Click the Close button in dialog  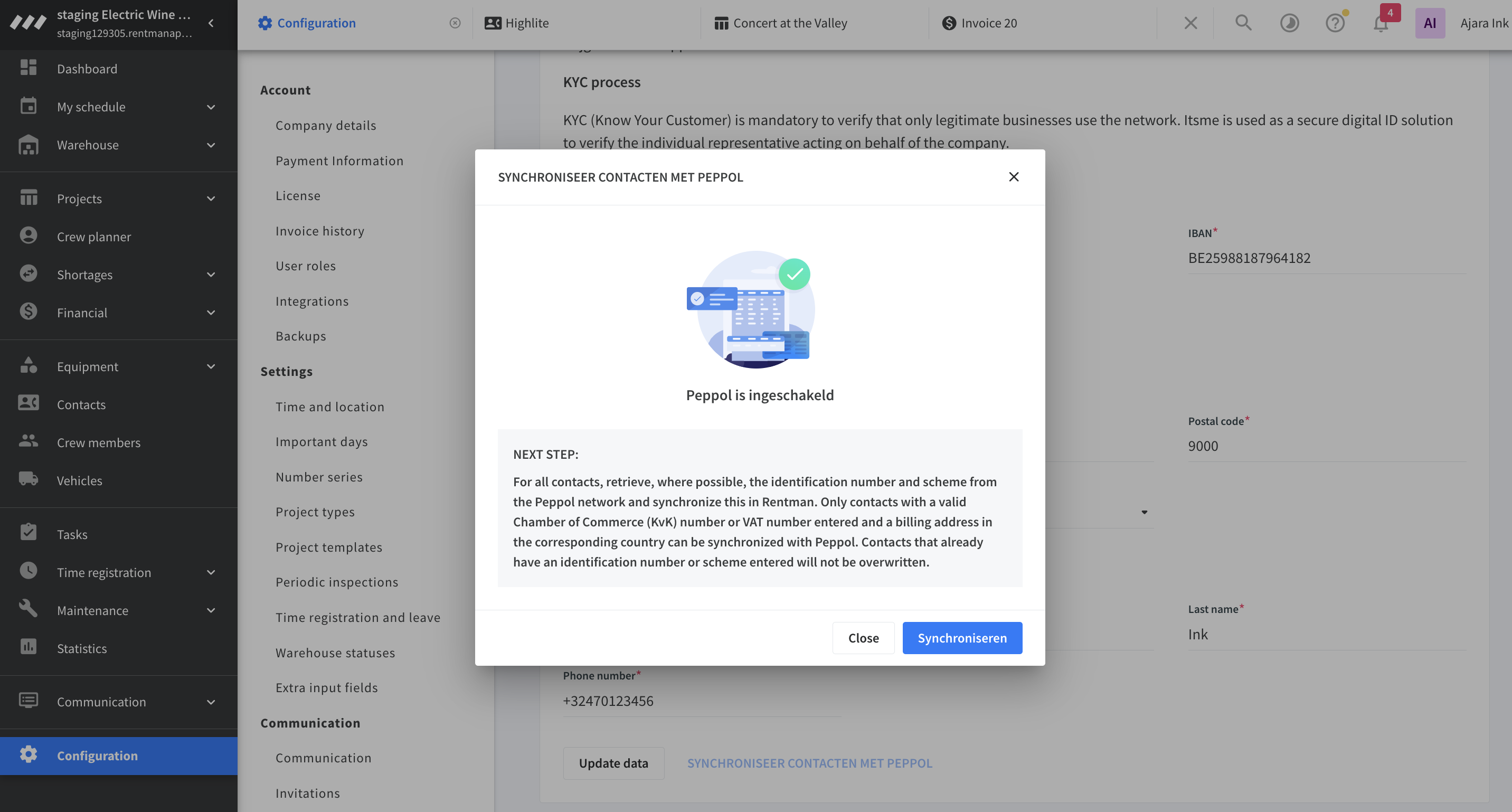[863, 638]
